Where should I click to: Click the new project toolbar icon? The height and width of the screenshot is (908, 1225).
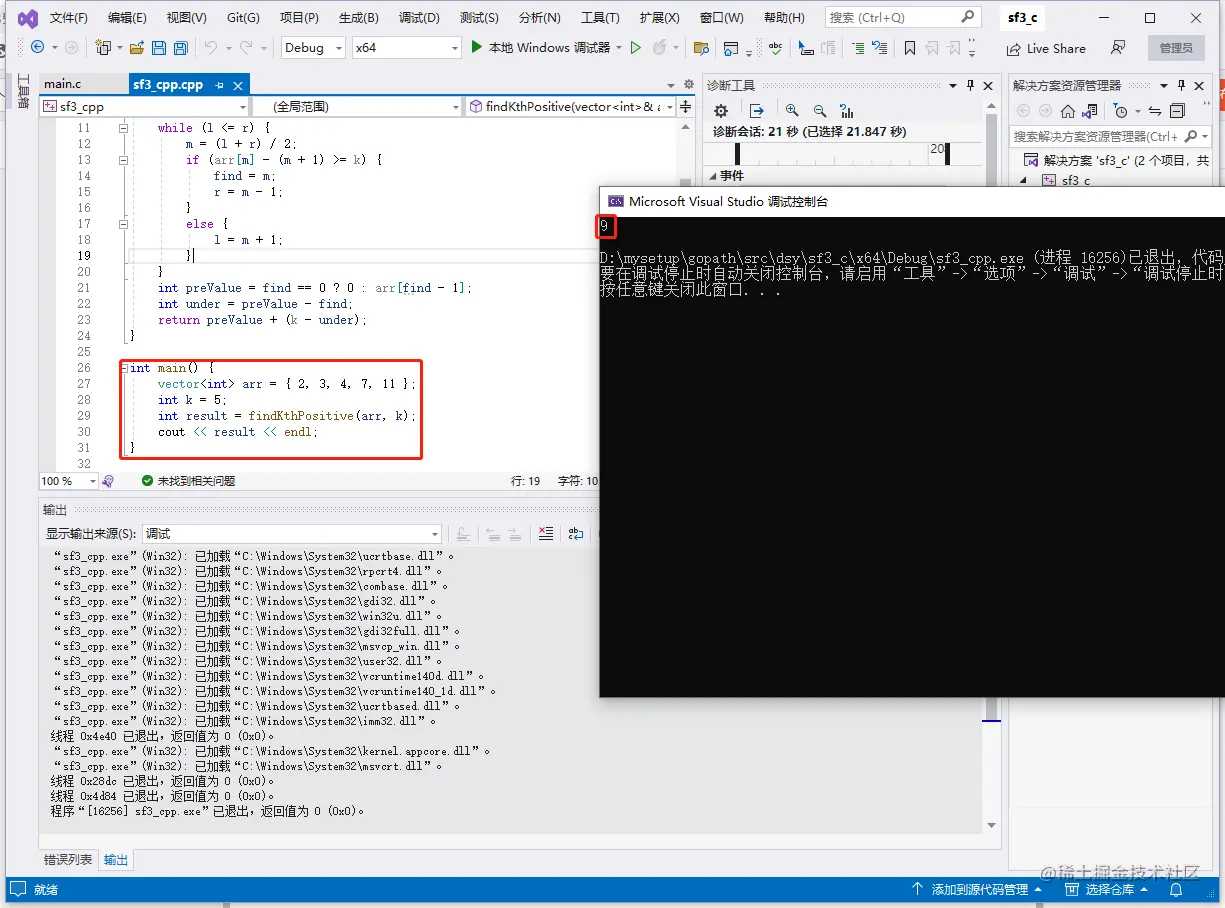pyautogui.click(x=102, y=47)
